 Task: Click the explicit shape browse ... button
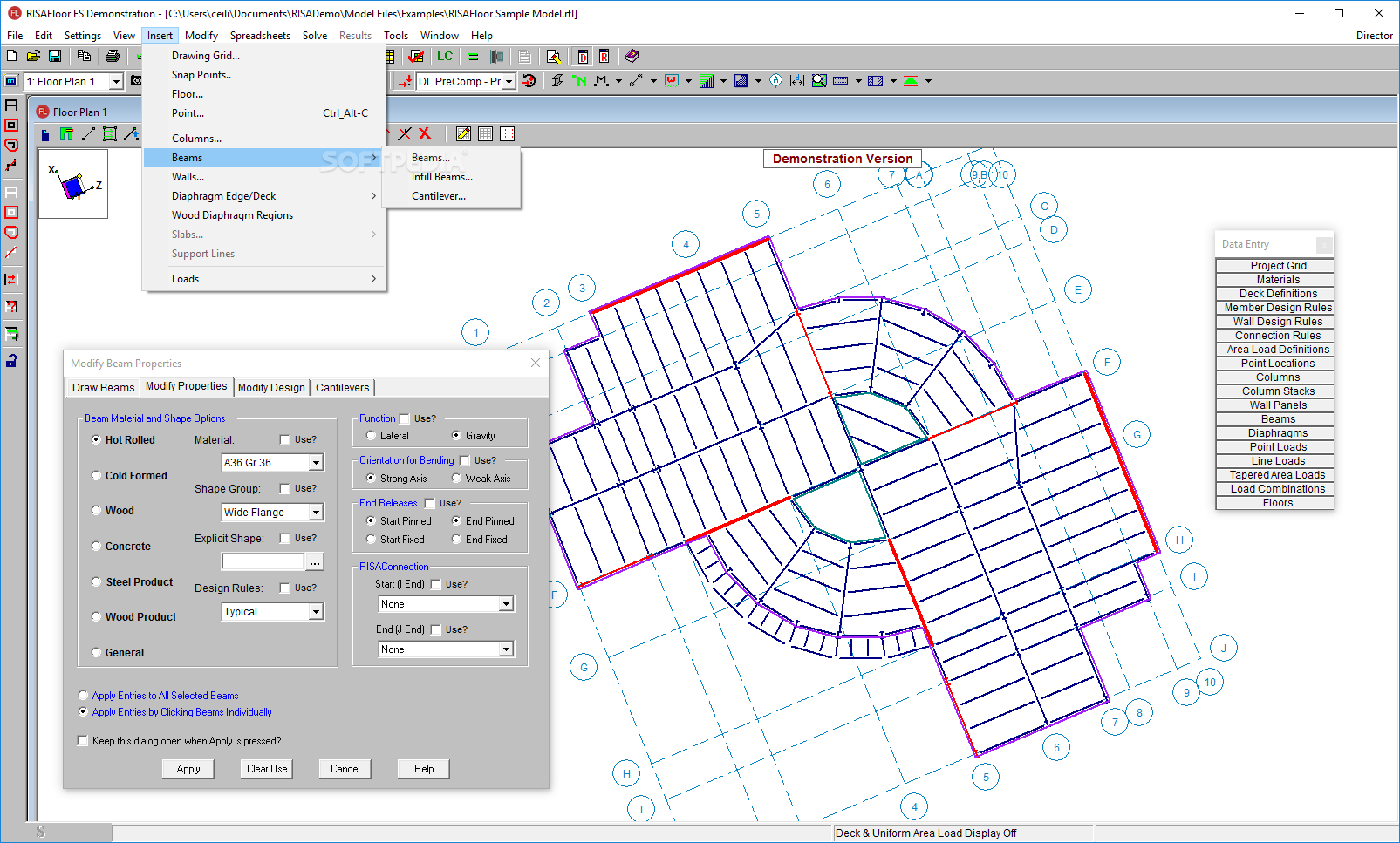tap(315, 562)
